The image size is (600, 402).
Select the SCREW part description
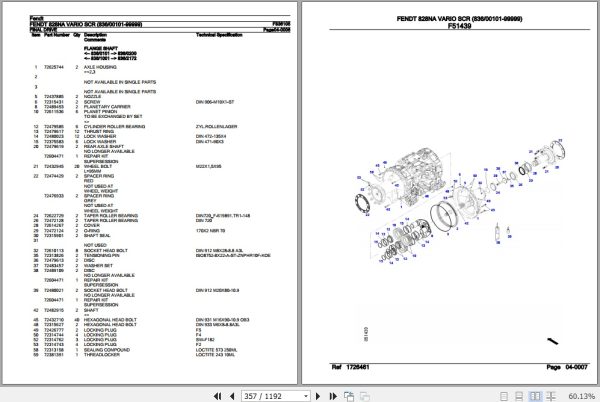click(92, 102)
